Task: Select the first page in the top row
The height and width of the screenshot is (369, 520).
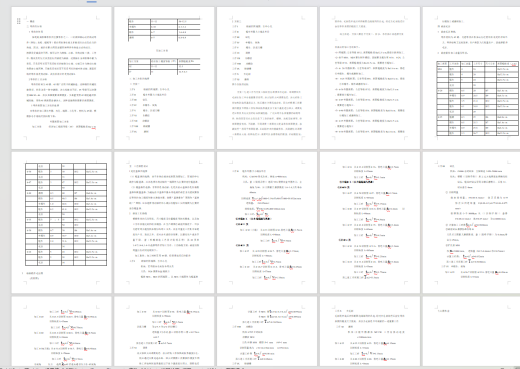Action: click(x=61, y=78)
